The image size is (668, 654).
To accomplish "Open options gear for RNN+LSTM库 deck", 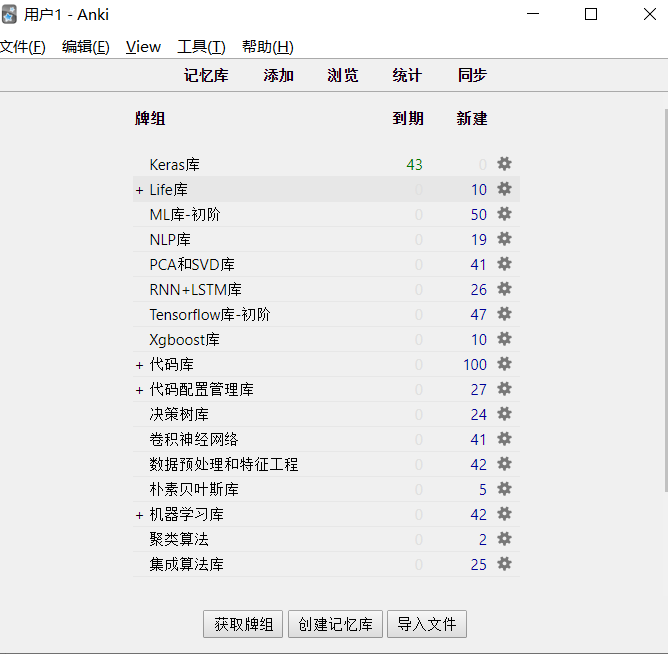I will [x=504, y=289].
